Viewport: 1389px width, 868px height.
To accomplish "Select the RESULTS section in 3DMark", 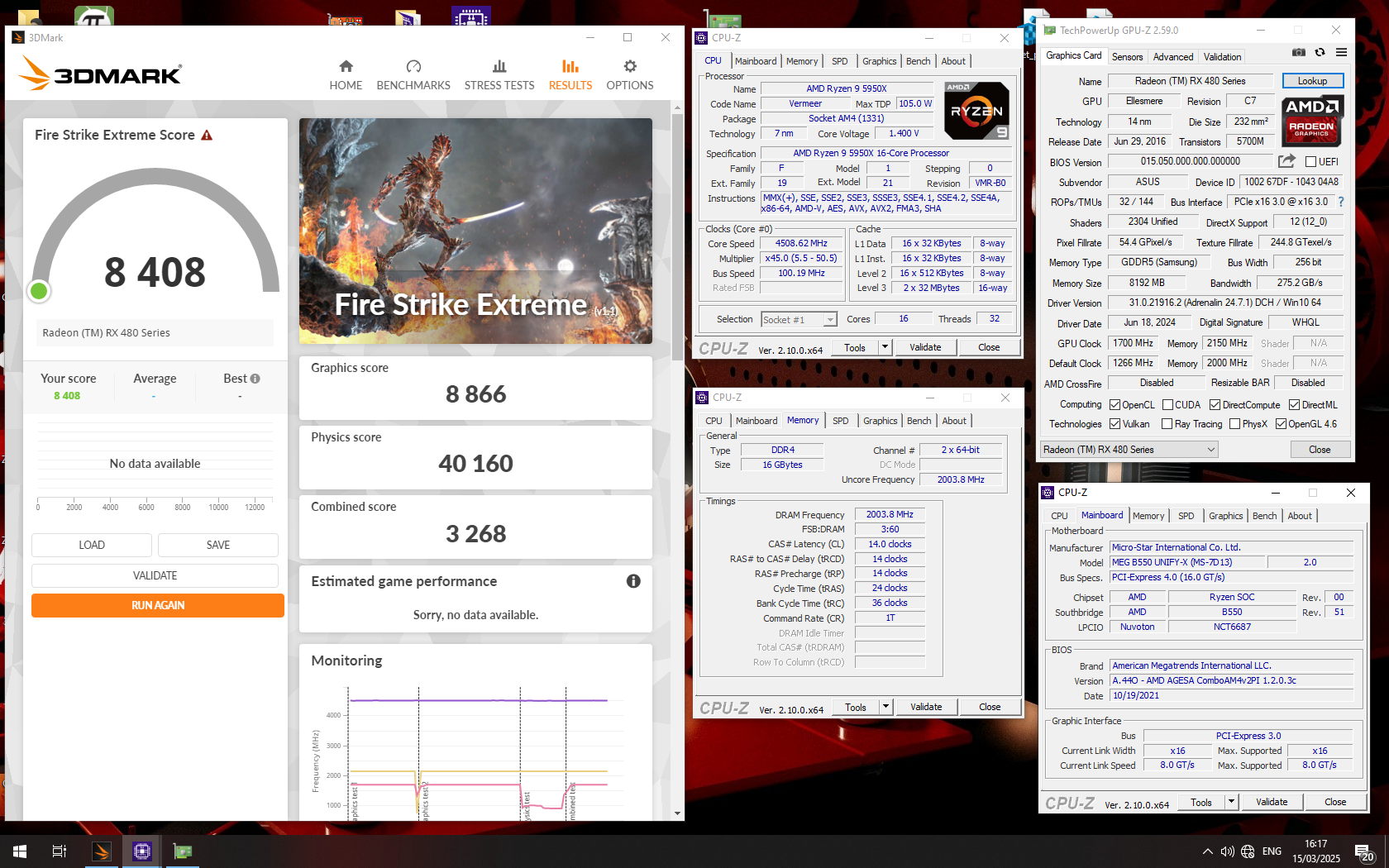I will coord(570,74).
